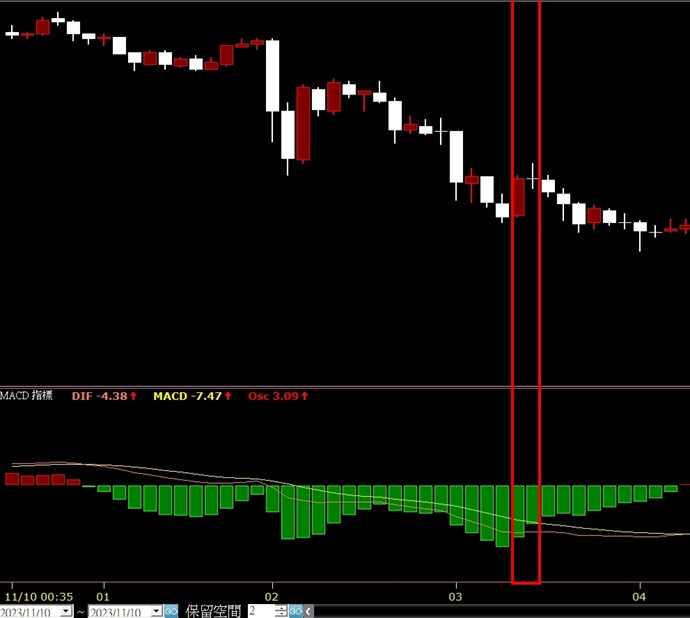Increase 保留空間 value with the up arrow

click(281, 607)
